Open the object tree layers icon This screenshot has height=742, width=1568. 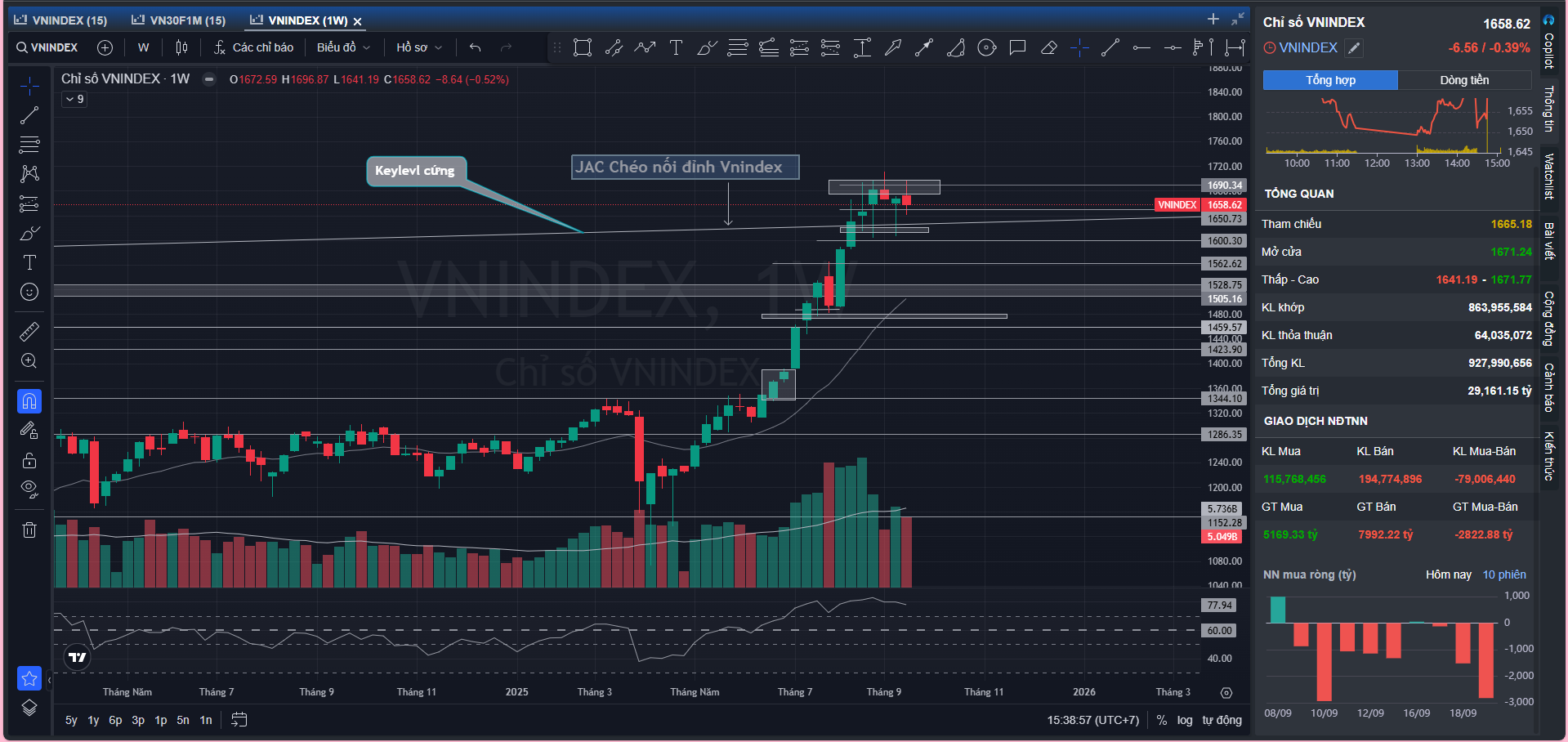coord(29,708)
